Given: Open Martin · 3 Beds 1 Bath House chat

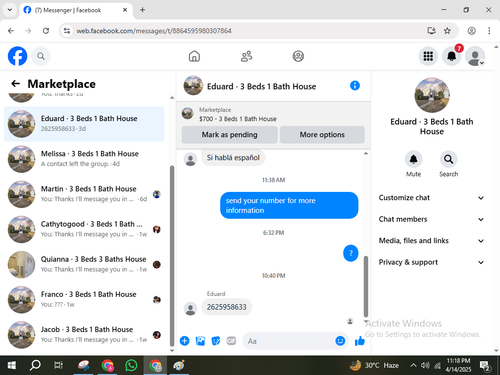Looking at the screenshot, I should (x=84, y=194).
